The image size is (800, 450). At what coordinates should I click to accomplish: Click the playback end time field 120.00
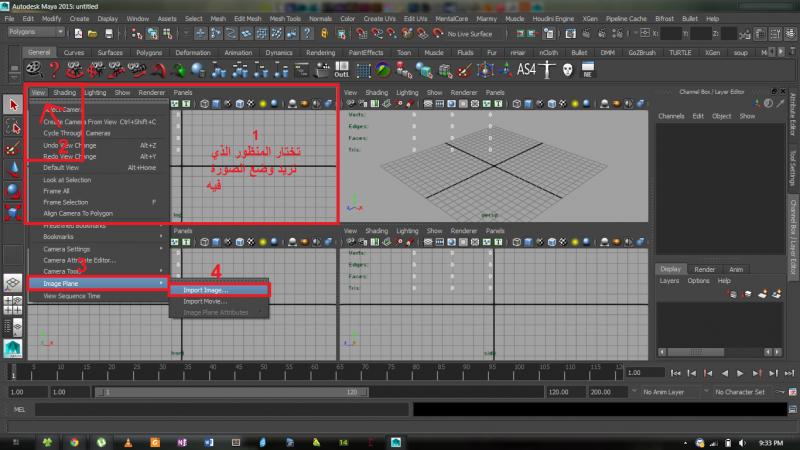click(x=565, y=392)
